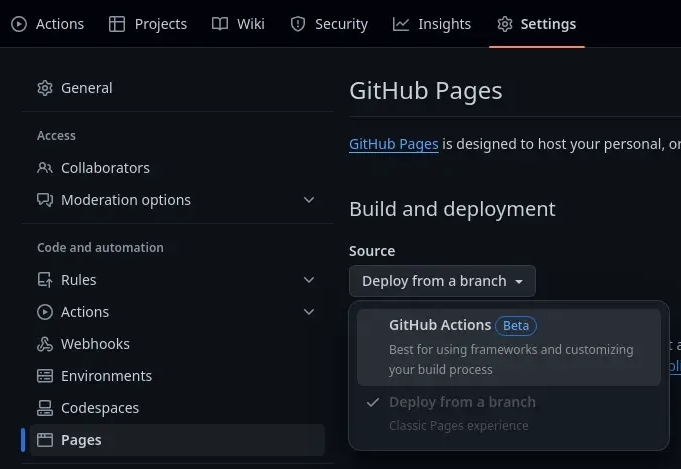Go to Environments settings
The image size is (681, 469).
point(177,376)
